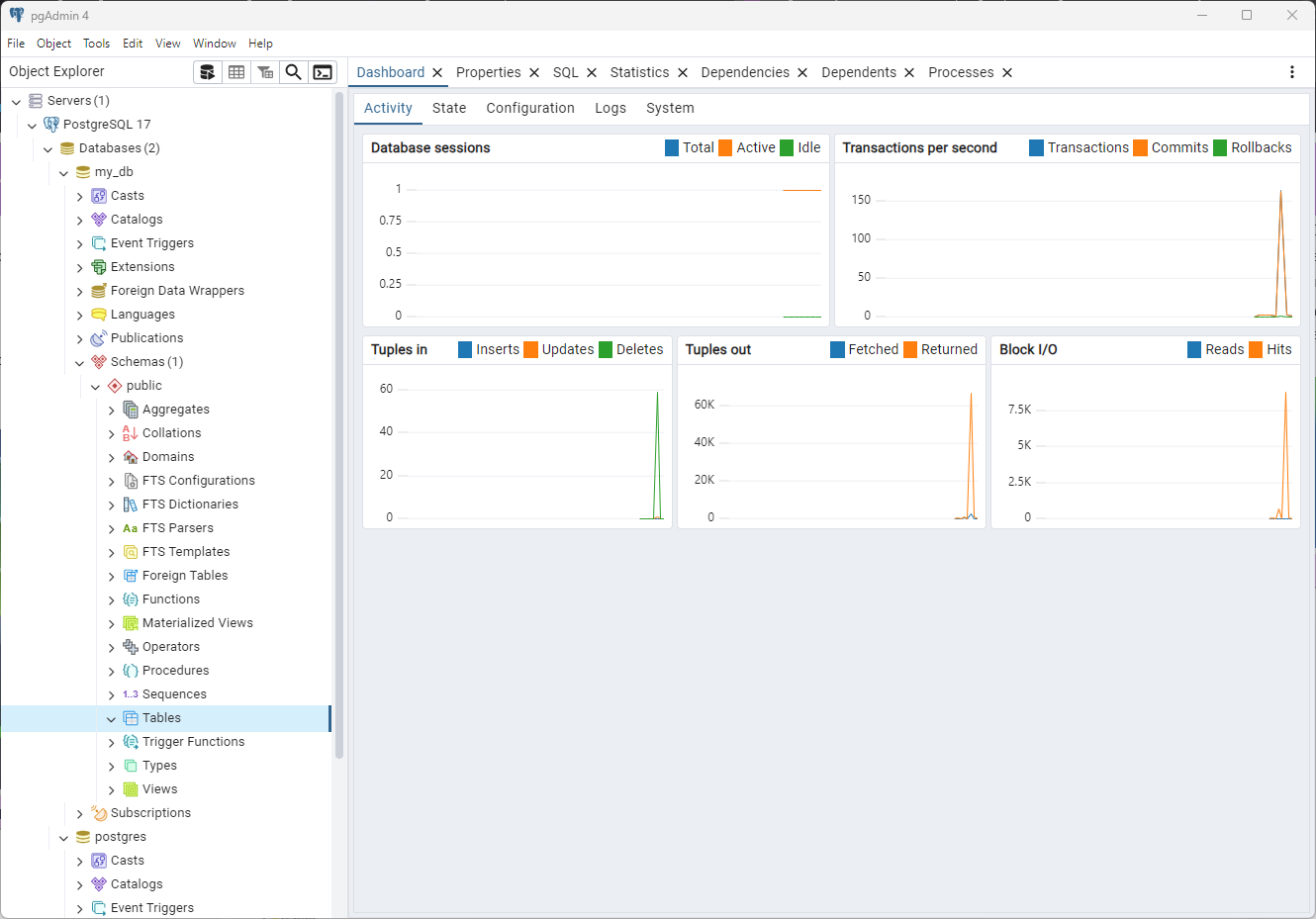The width and height of the screenshot is (1316, 919).
Task: Click the Sequences node icon
Action: (131, 694)
